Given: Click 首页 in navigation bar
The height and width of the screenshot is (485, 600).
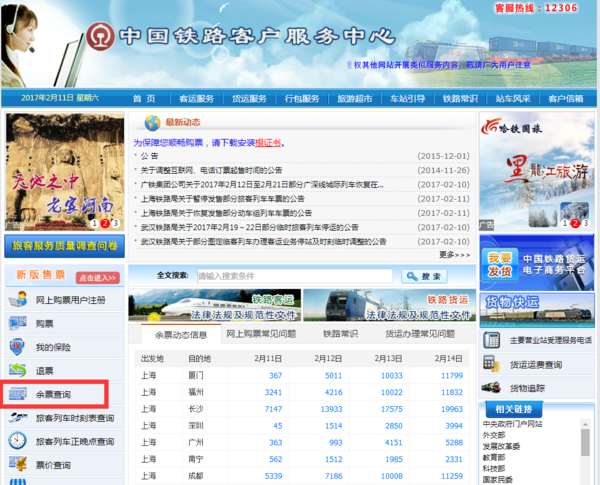Looking at the screenshot, I should (x=144, y=98).
